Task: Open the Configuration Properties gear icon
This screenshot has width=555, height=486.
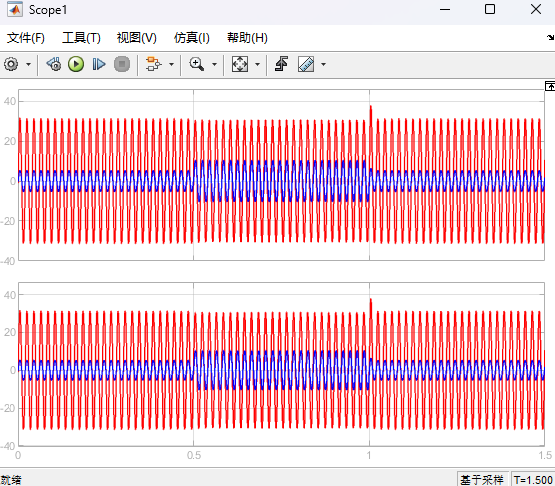Action: click(x=11, y=64)
